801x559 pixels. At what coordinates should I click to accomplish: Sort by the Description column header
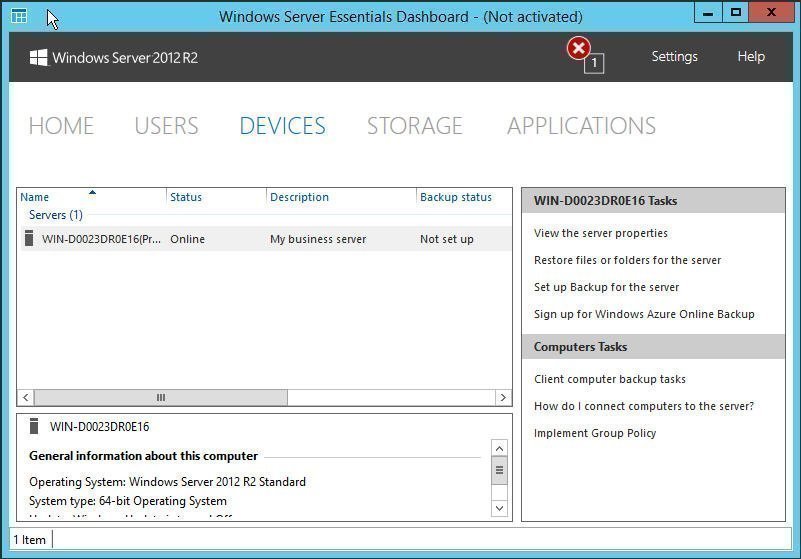click(341, 197)
